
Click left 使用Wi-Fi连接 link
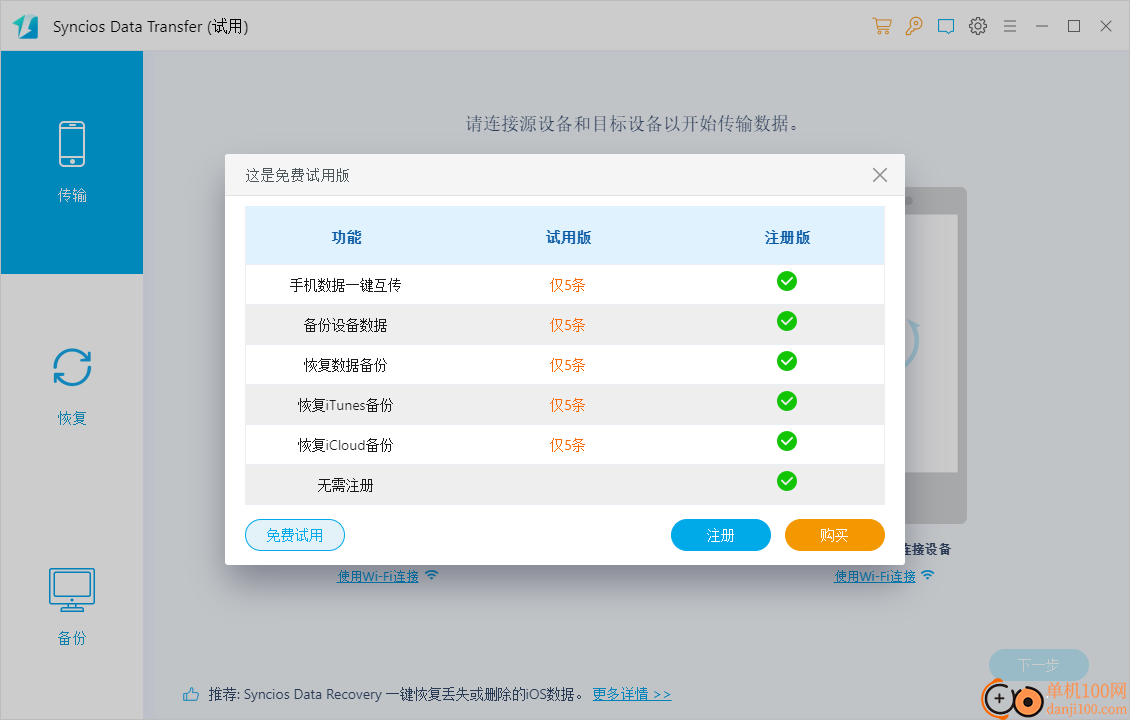click(x=378, y=576)
